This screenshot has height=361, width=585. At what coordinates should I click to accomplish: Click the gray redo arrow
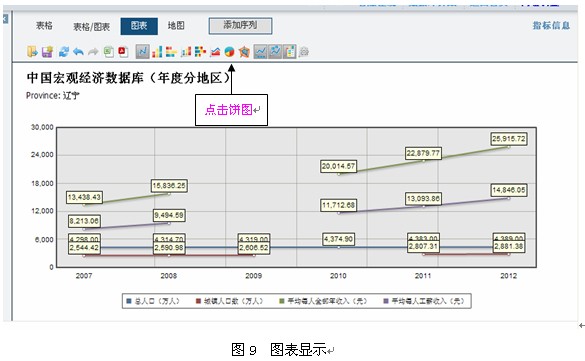pyautogui.click(x=93, y=51)
